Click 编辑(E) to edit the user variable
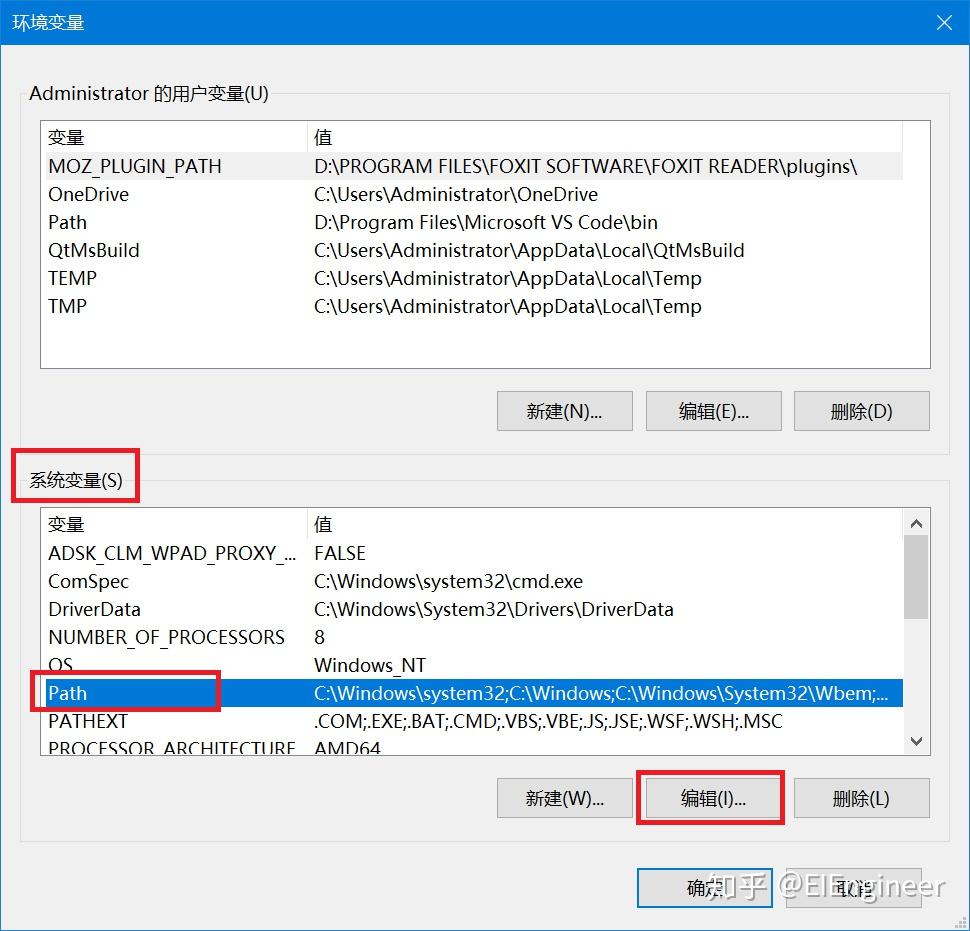The image size is (970, 931). [713, 410]
